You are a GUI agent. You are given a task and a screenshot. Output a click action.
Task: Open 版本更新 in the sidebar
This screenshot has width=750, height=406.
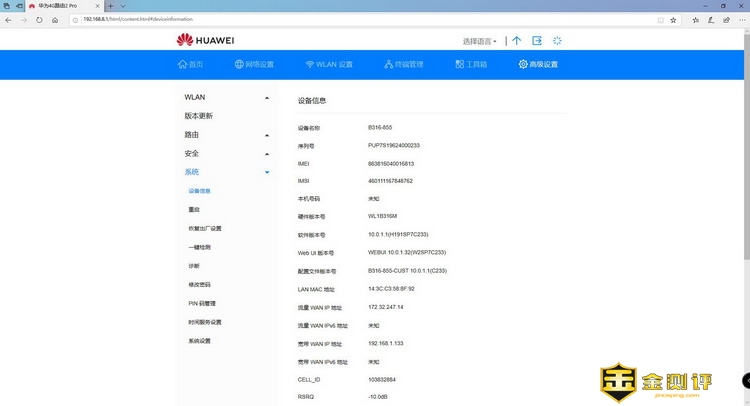[x=199, y=116]
